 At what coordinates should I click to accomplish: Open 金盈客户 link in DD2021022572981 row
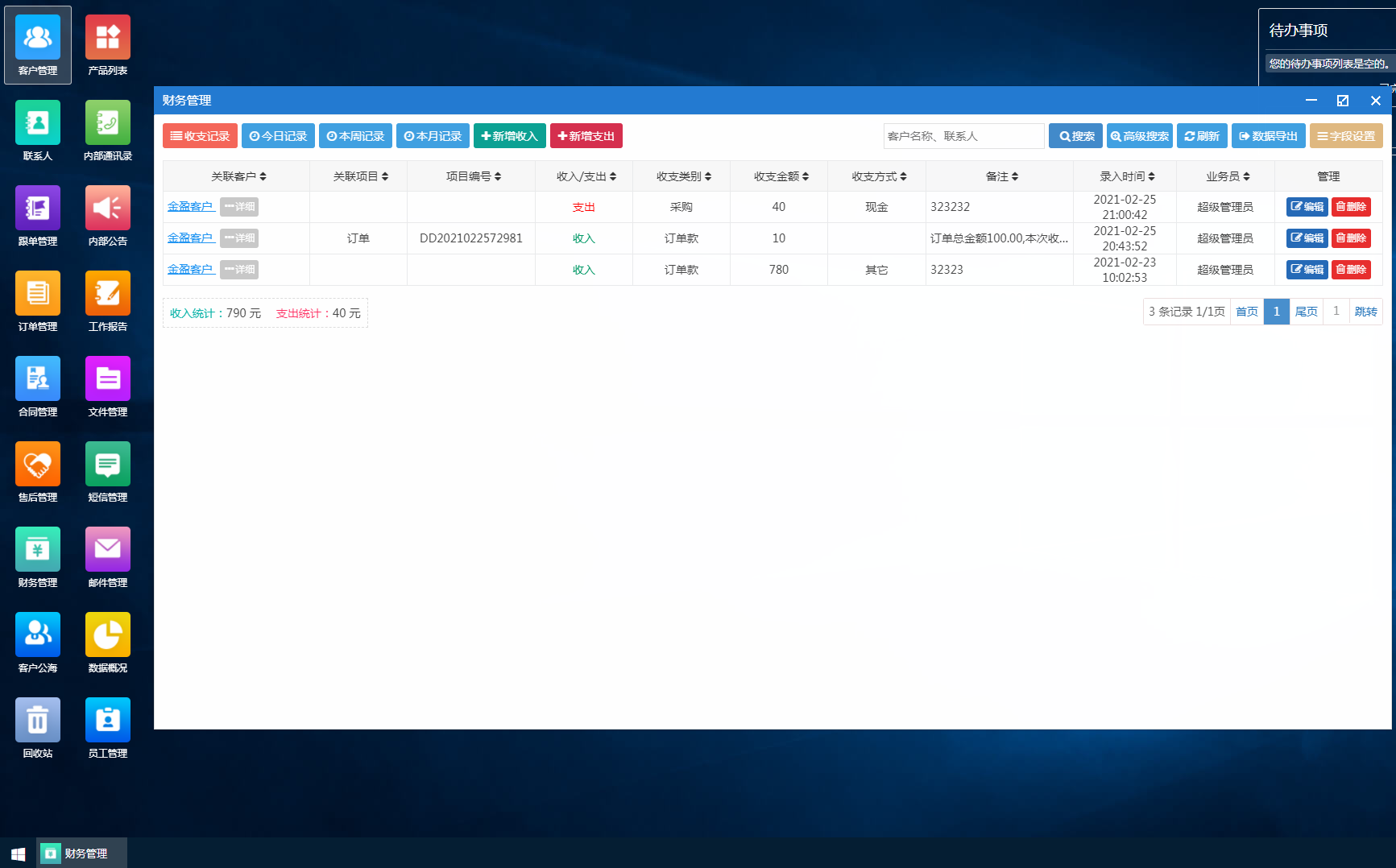click(191, 238)
